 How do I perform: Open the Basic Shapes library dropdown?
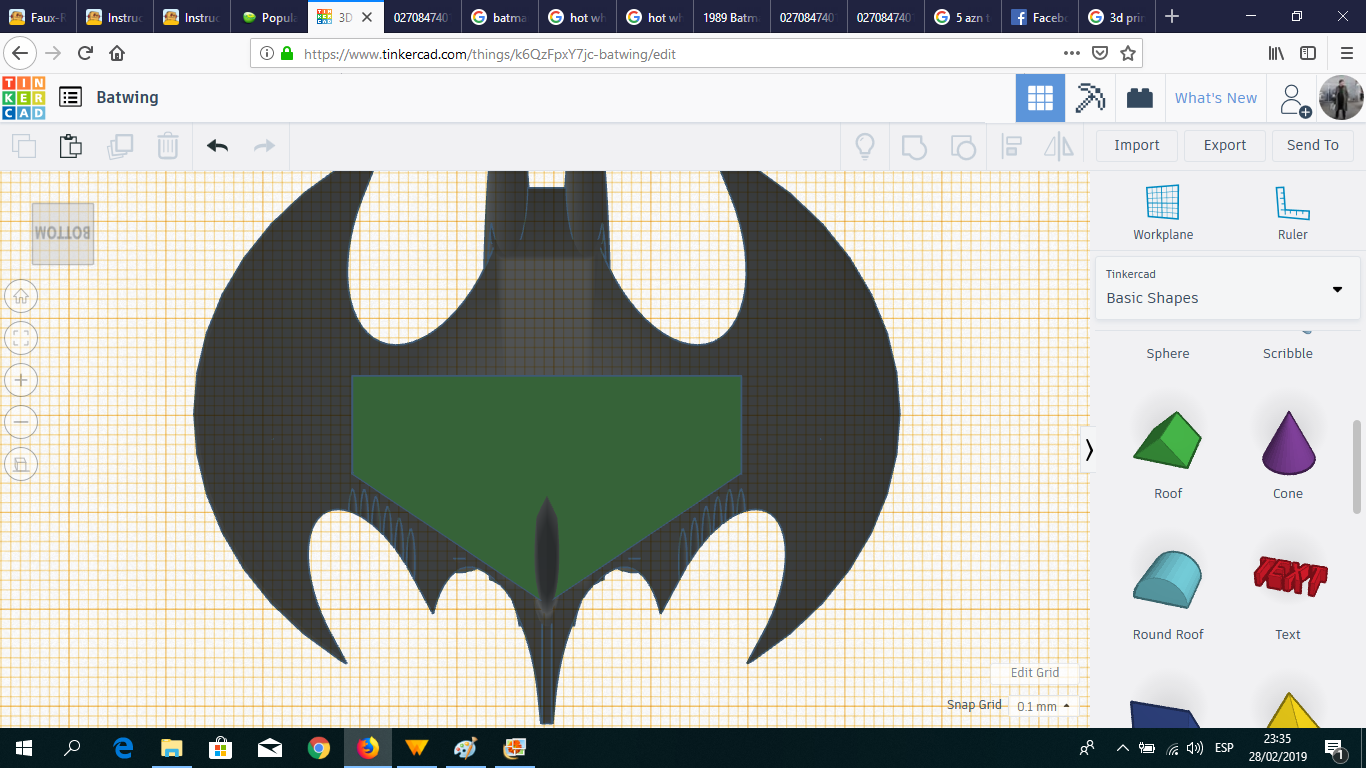1227,288
